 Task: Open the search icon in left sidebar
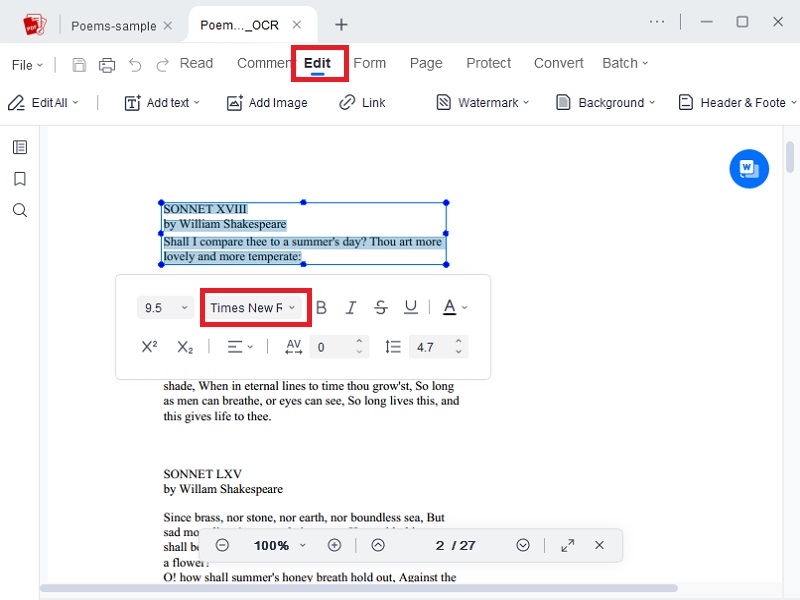pos(20,210)
